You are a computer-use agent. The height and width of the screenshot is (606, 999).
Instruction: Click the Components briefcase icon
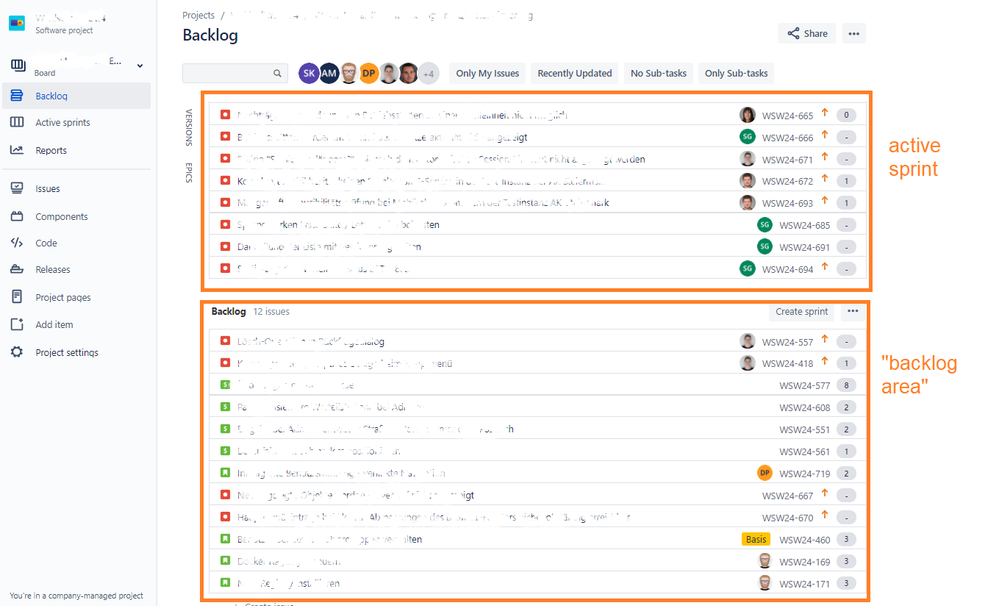[17, 217]
